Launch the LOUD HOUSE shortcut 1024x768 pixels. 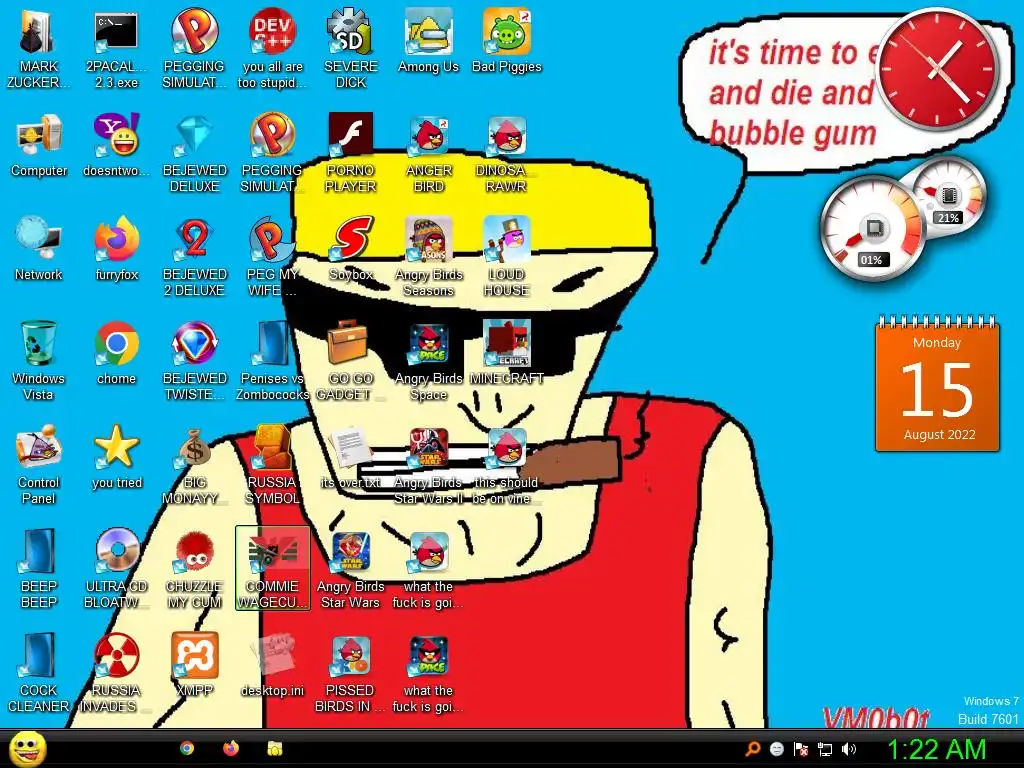(x=507, y=257)
